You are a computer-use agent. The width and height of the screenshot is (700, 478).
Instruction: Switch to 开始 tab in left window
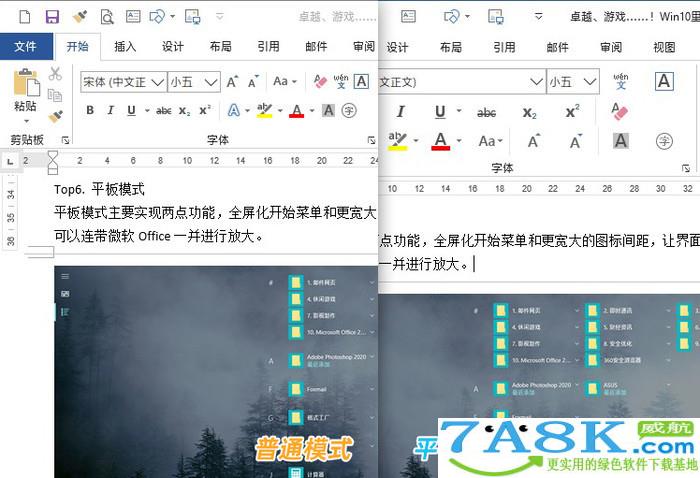click(x=77, y=46)
